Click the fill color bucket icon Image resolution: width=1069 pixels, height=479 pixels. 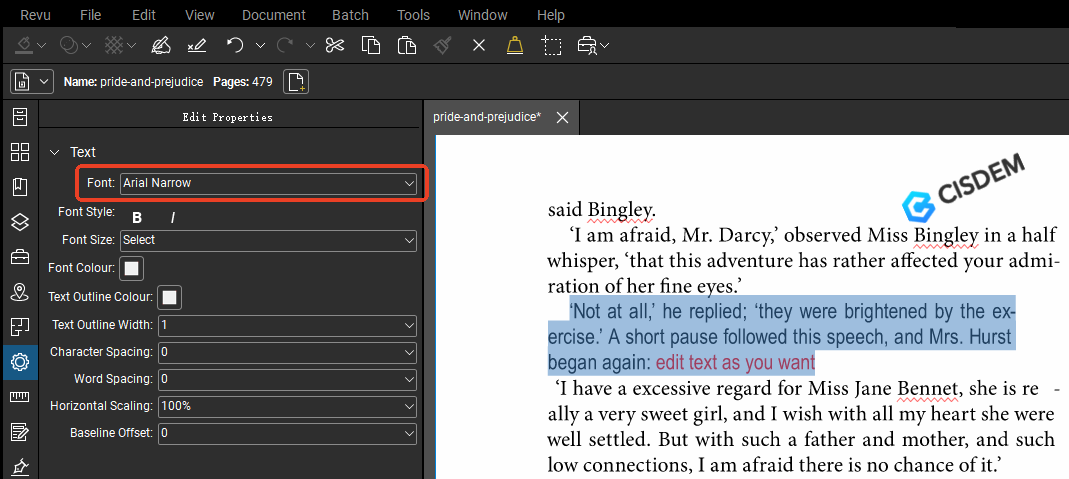point(25,46)
